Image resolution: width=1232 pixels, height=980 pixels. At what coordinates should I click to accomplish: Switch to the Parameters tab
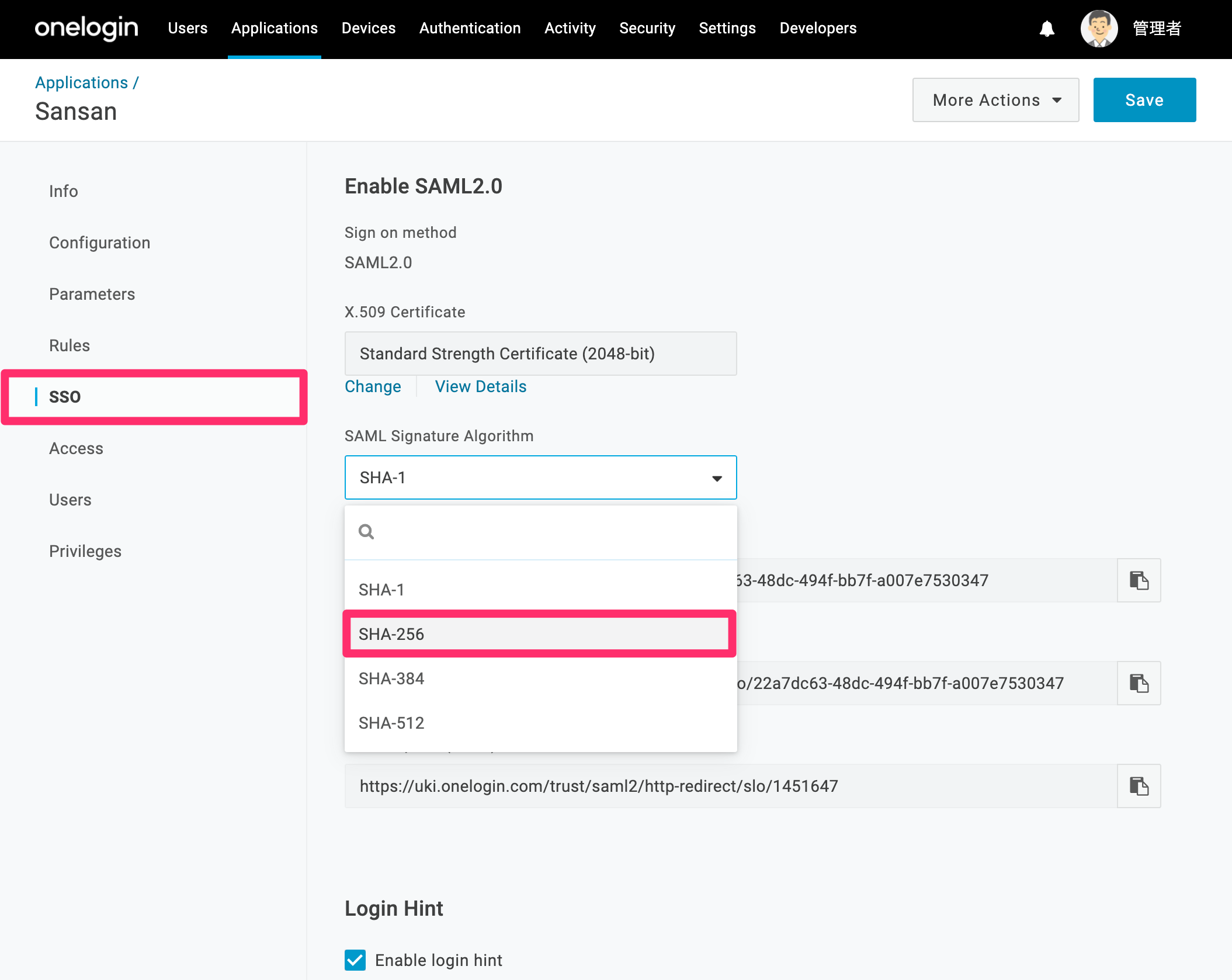(x=92, y=294)
